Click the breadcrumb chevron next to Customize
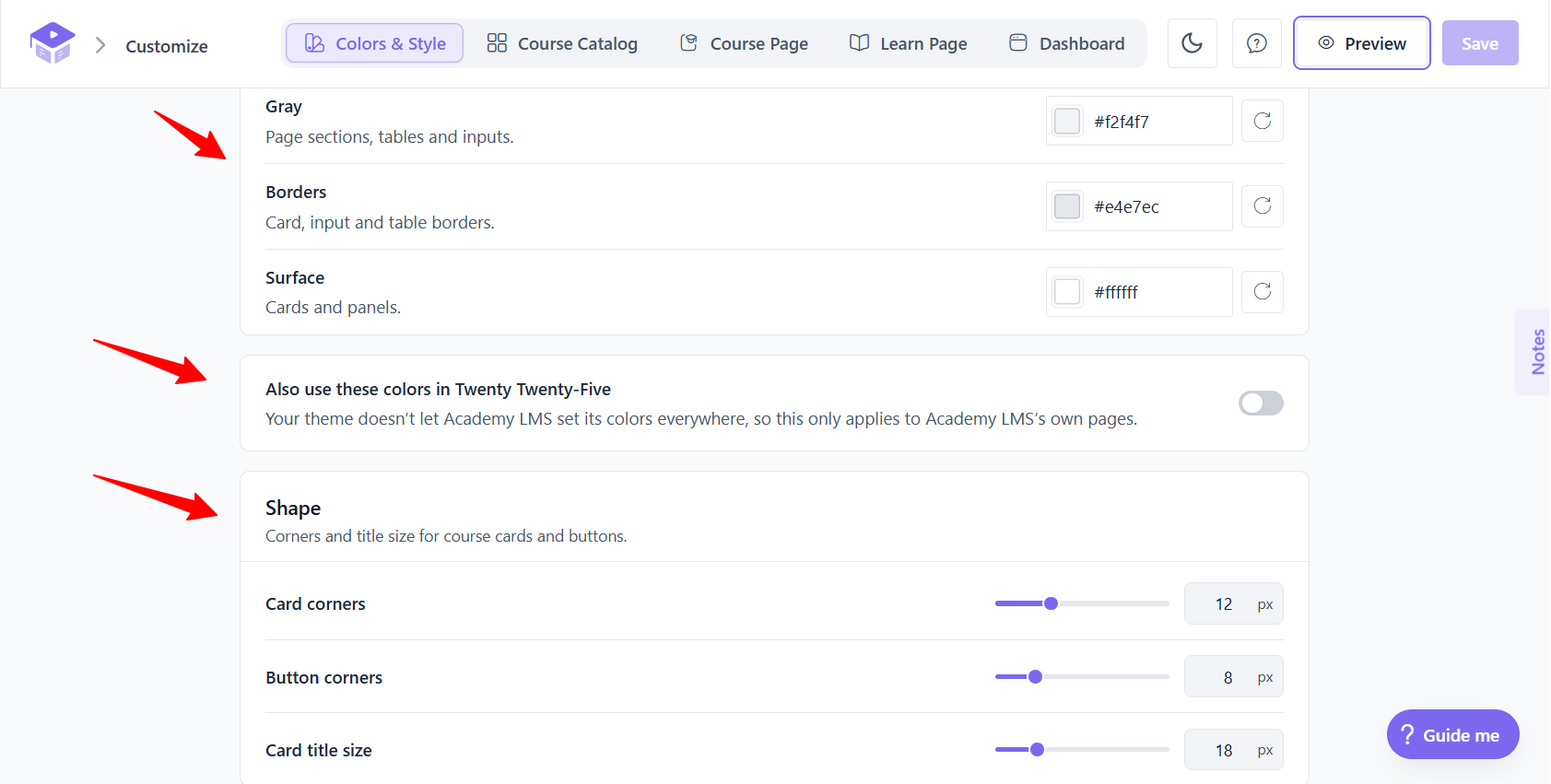 pyautogui.click(x=100, y=45)
